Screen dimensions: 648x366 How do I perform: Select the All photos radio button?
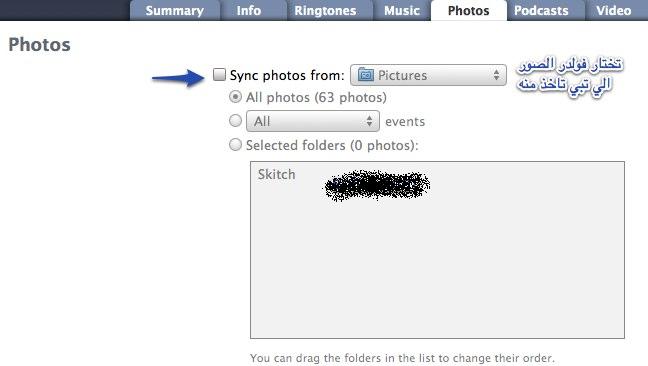click(235, 97)
